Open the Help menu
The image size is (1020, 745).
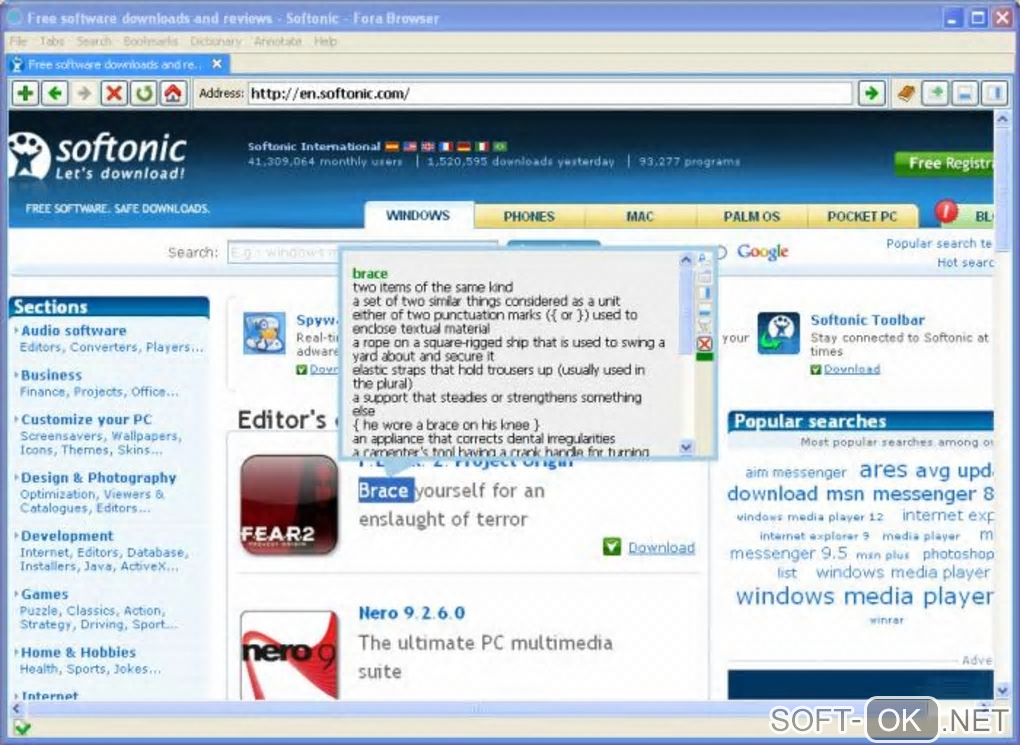tap(325, 41)
